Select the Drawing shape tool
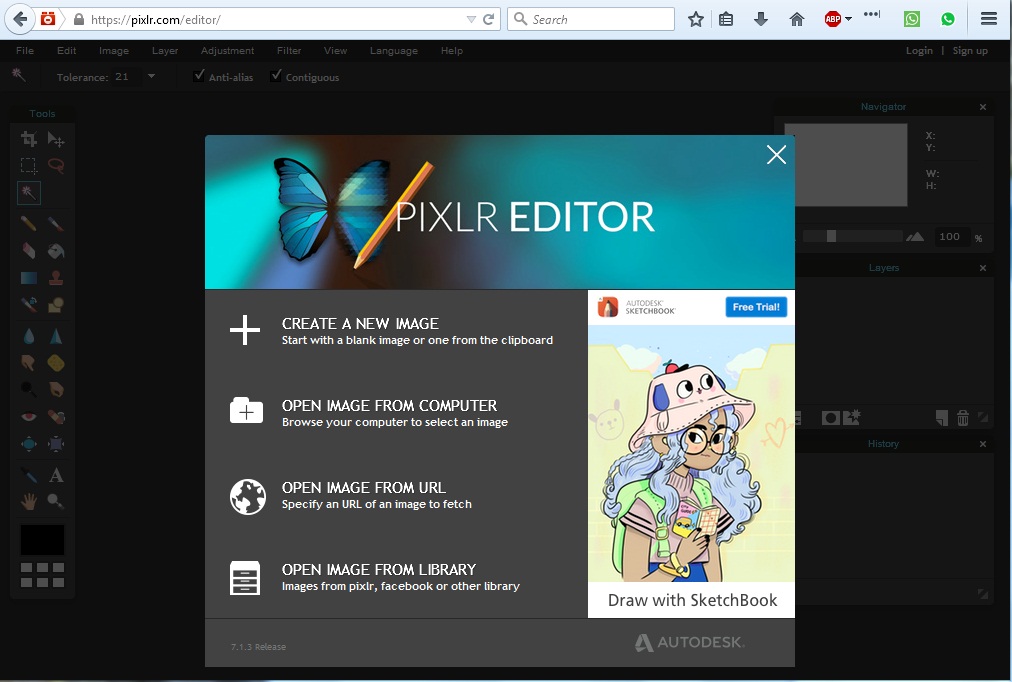The image size is (1012, 682). (56, 305)
